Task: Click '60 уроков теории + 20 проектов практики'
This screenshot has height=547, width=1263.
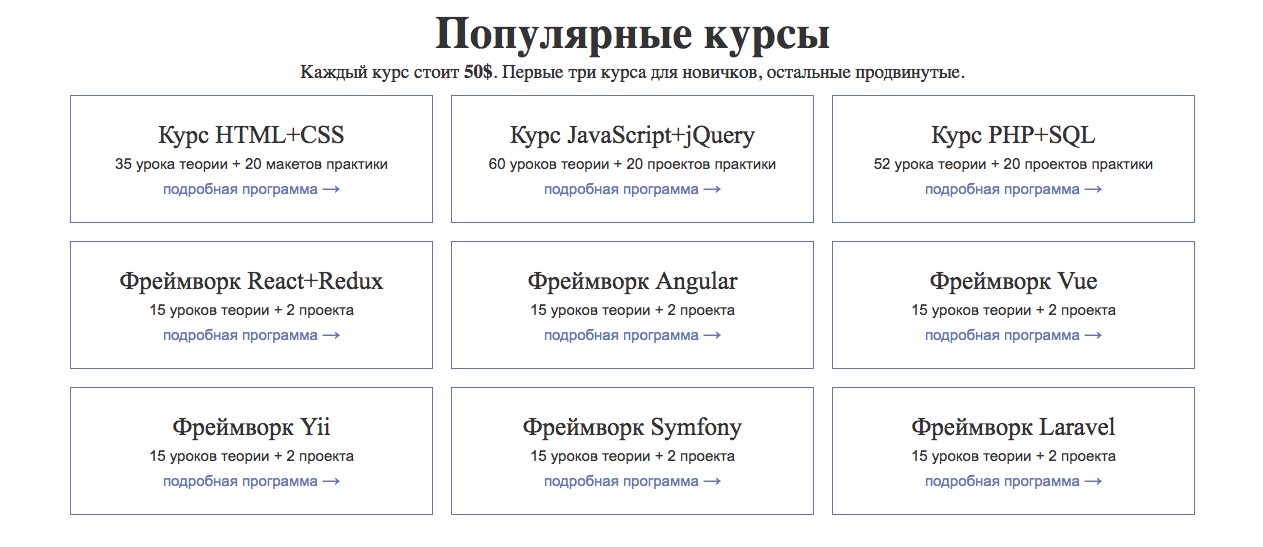Action: click(632, 164)
